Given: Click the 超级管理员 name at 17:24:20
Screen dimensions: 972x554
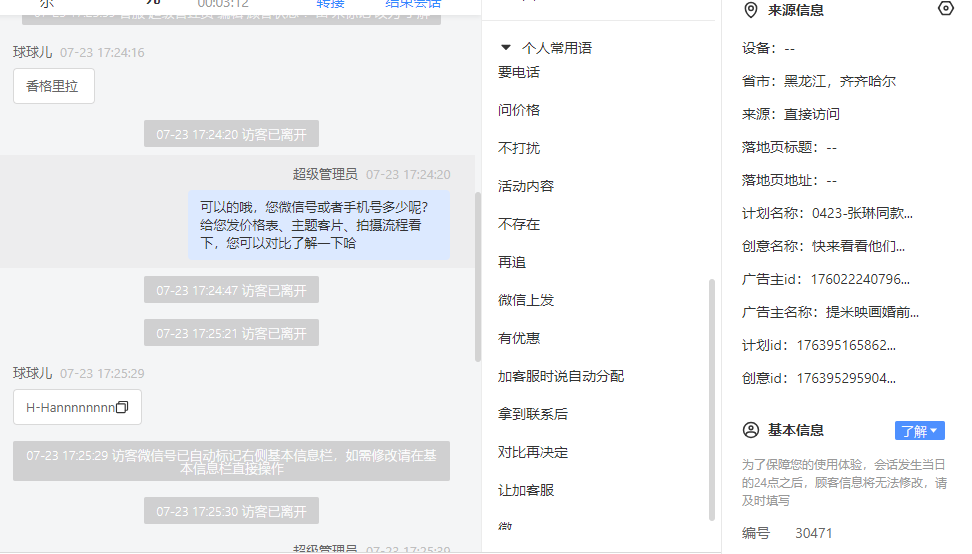Looking at the screenshot, I should pos(325,174).
